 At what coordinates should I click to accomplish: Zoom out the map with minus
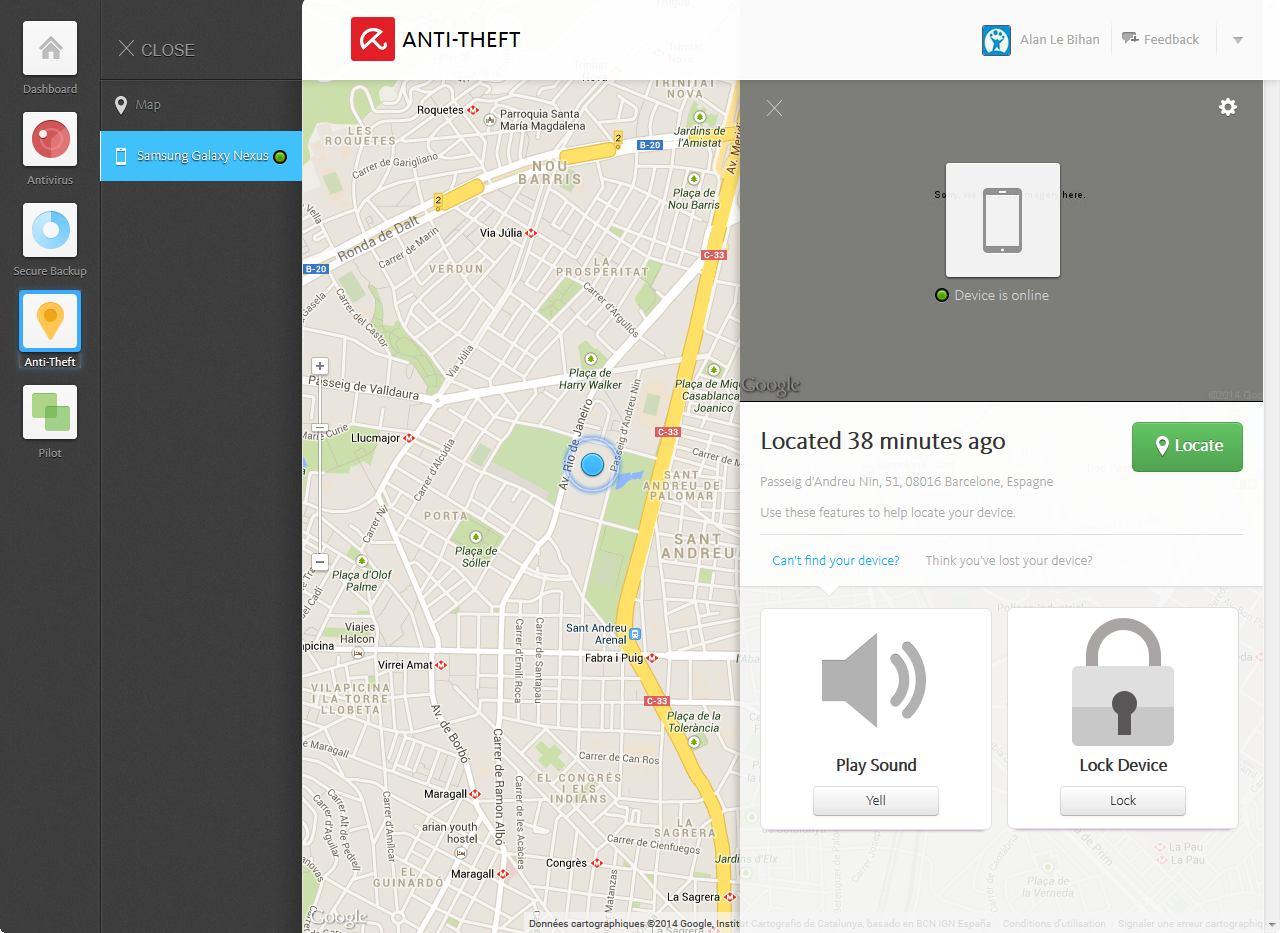click(320, 562)
